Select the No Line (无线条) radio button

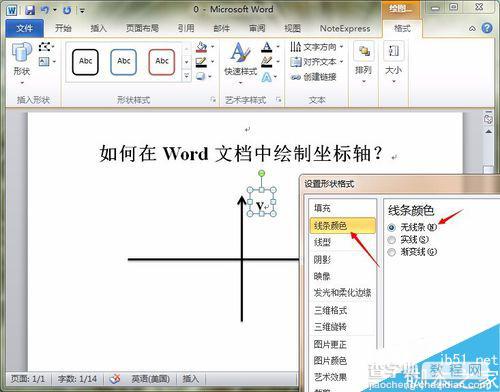tap(392, 228)
